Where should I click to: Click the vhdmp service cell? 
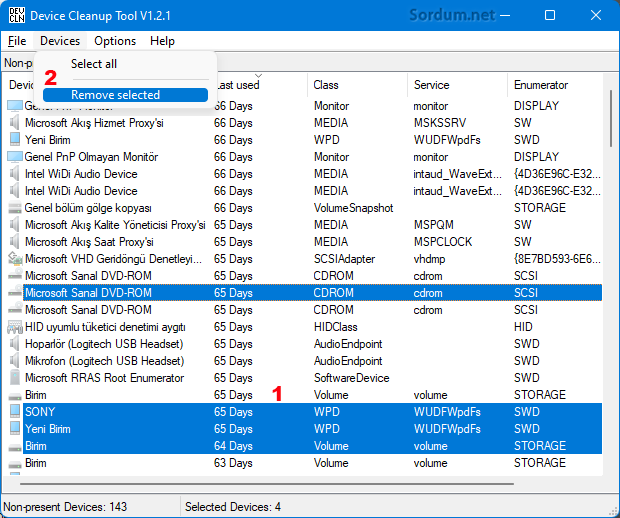point(429,259)
